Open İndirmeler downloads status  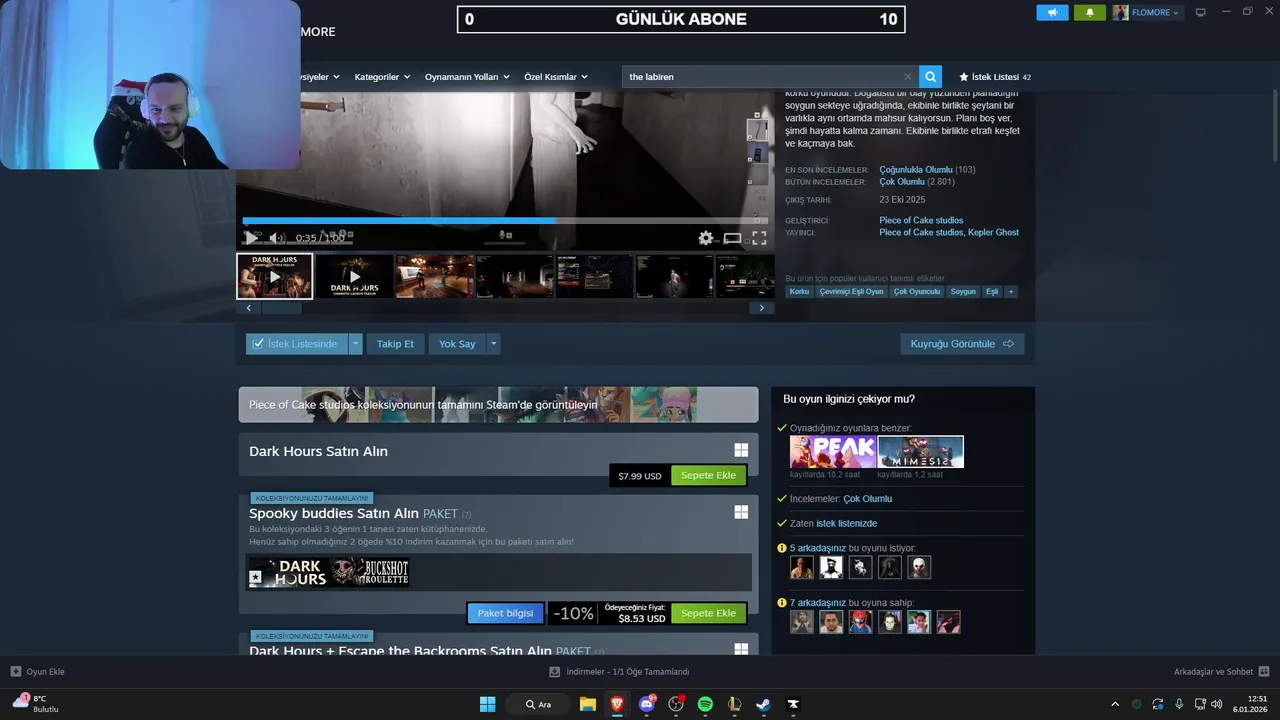pyautogui.click(x=620, y=672)
